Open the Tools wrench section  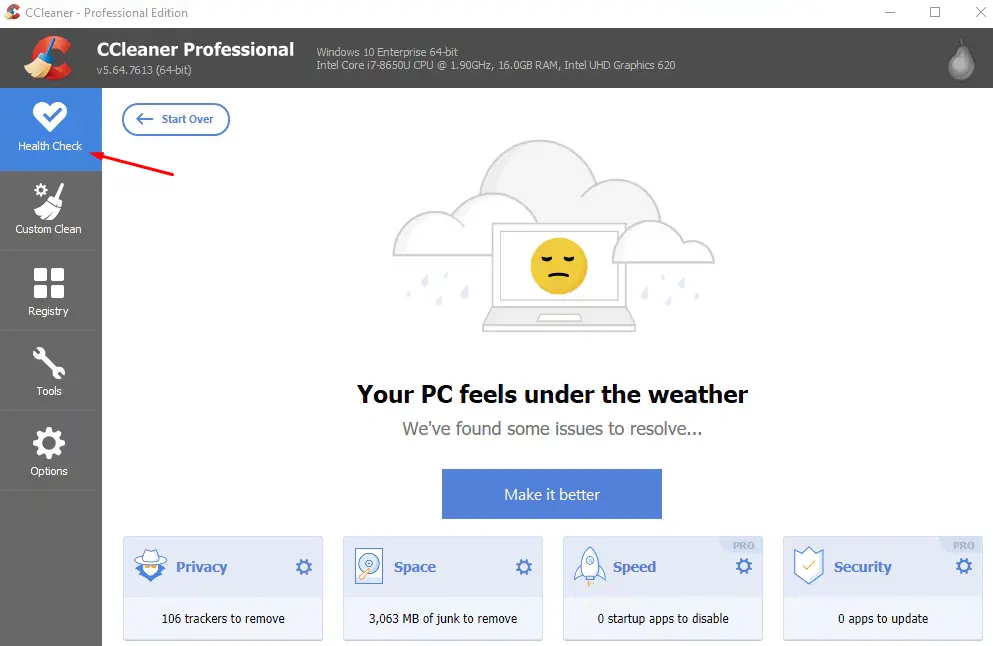click(48, 370)
